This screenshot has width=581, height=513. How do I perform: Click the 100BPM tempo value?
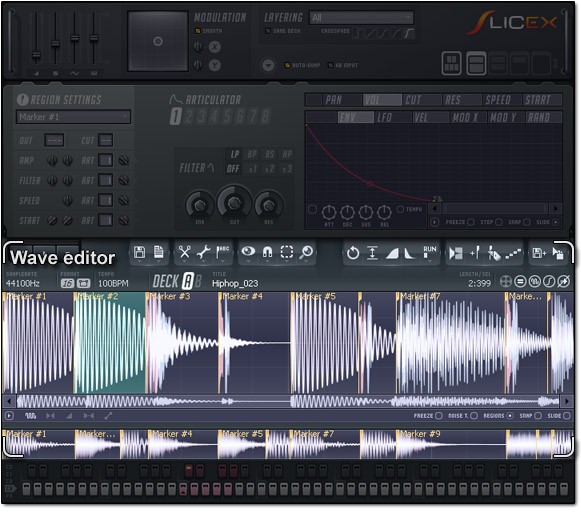(113, 284)
